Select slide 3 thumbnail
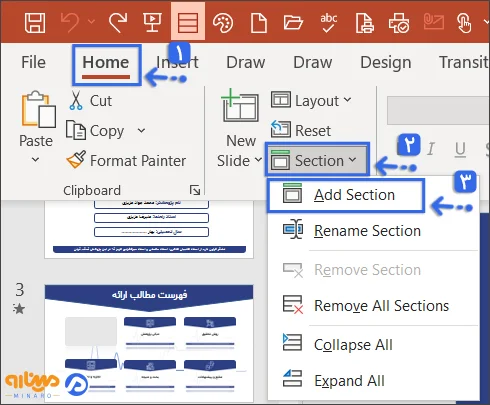490x405 pixels. point(149,343)
